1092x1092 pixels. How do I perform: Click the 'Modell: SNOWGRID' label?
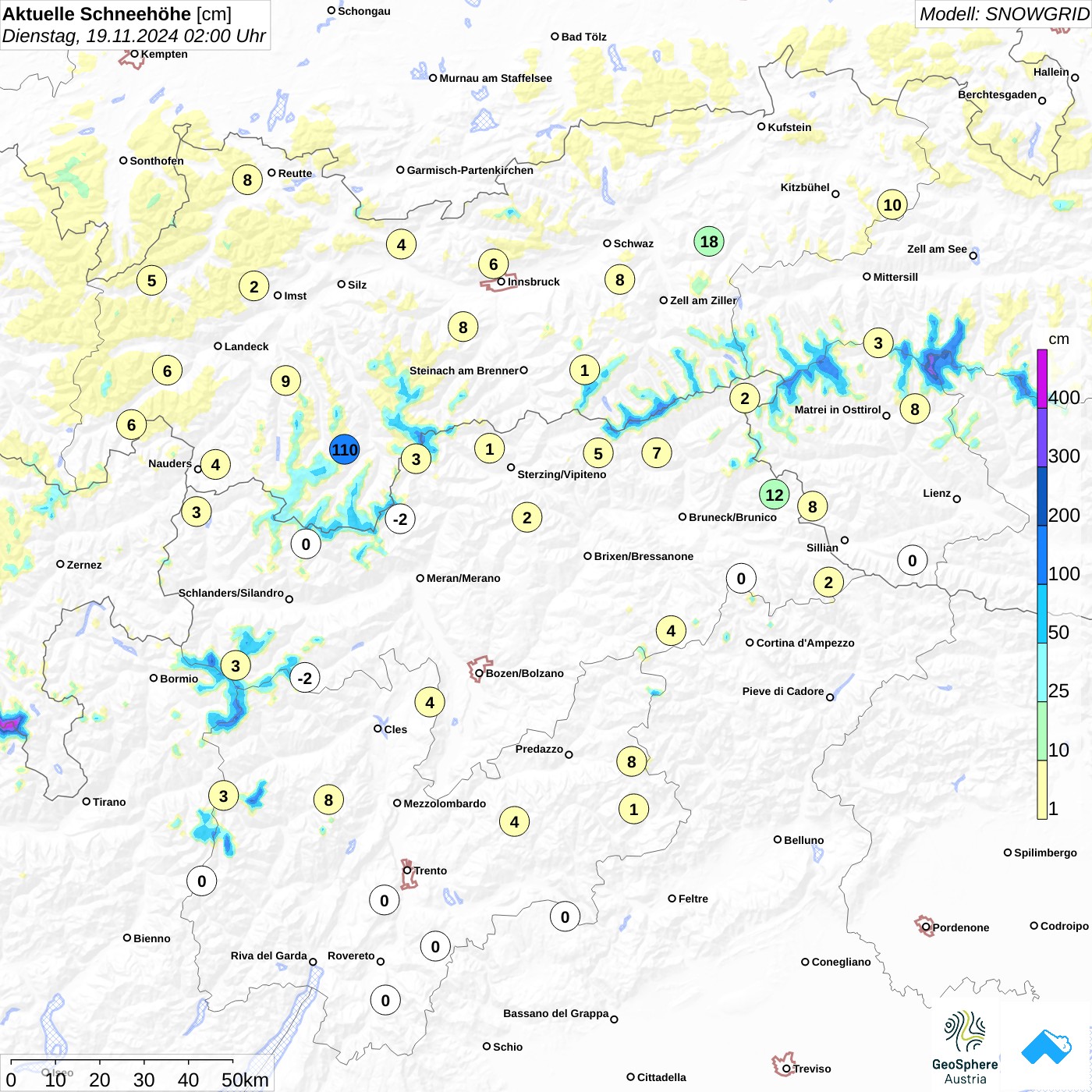1004,14
